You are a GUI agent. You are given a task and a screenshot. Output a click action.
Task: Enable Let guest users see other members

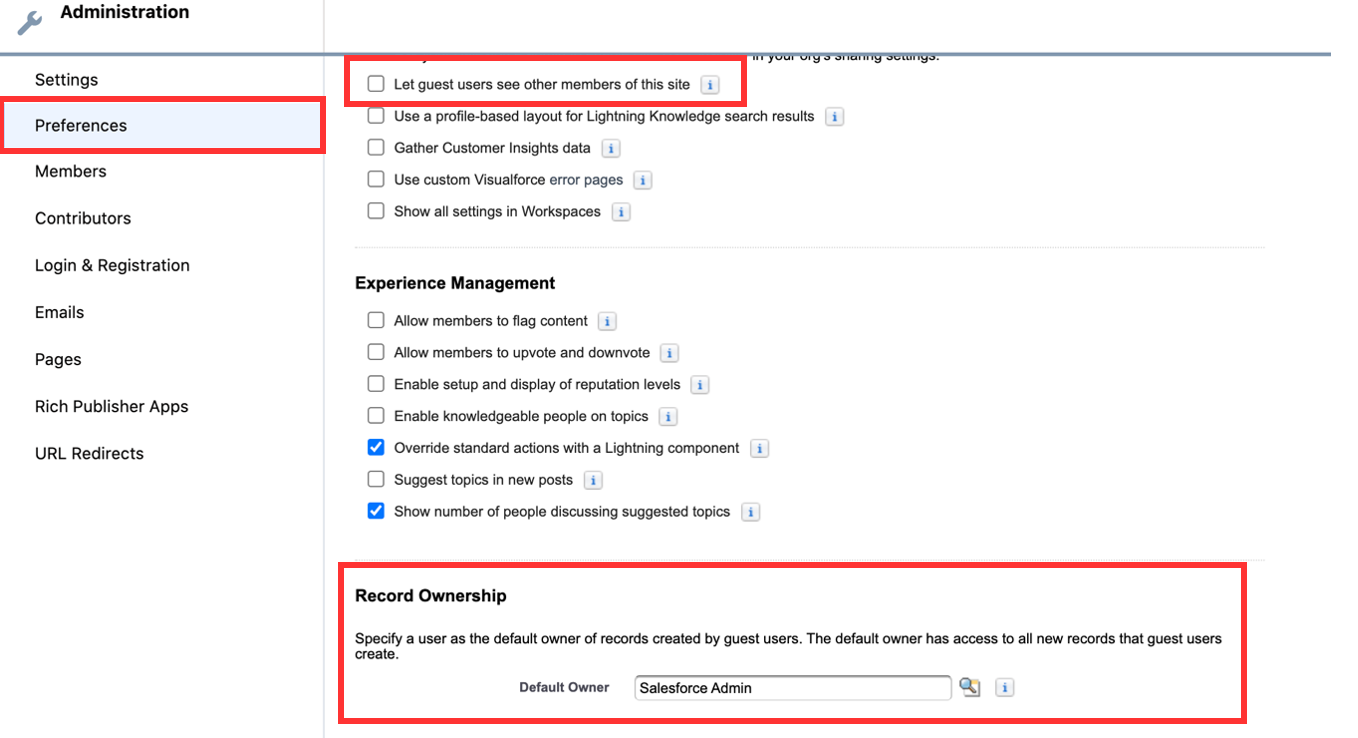point(376,85)
